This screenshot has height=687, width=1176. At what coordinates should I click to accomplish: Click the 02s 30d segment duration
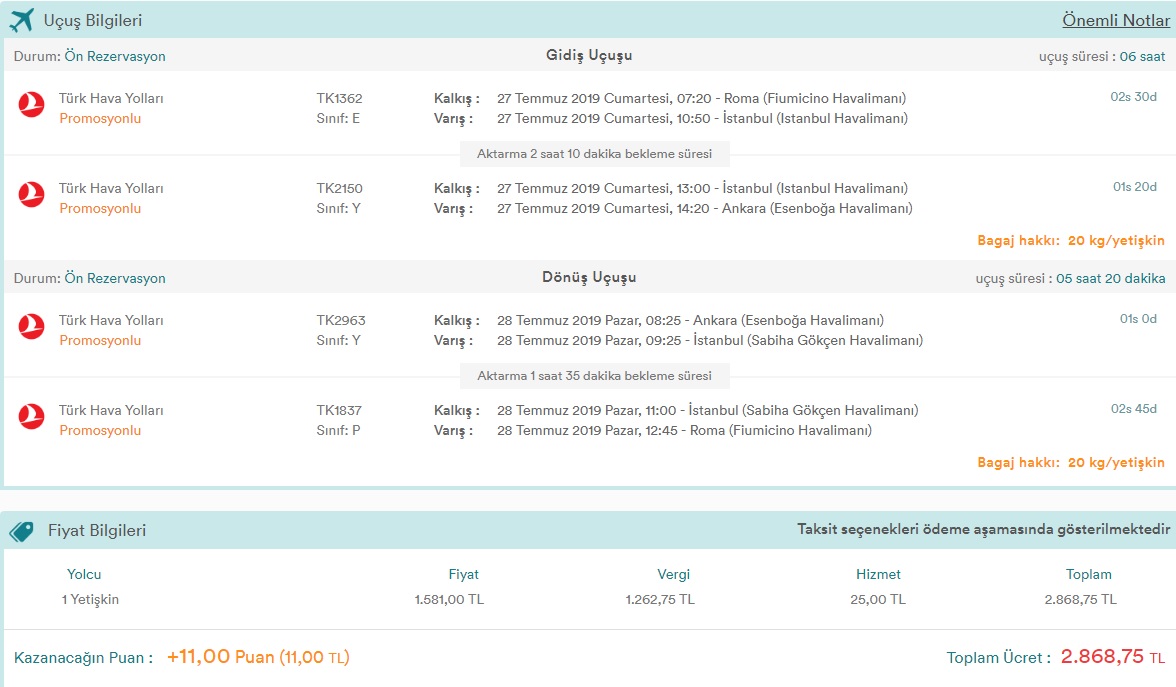(x=1133, y=97)
